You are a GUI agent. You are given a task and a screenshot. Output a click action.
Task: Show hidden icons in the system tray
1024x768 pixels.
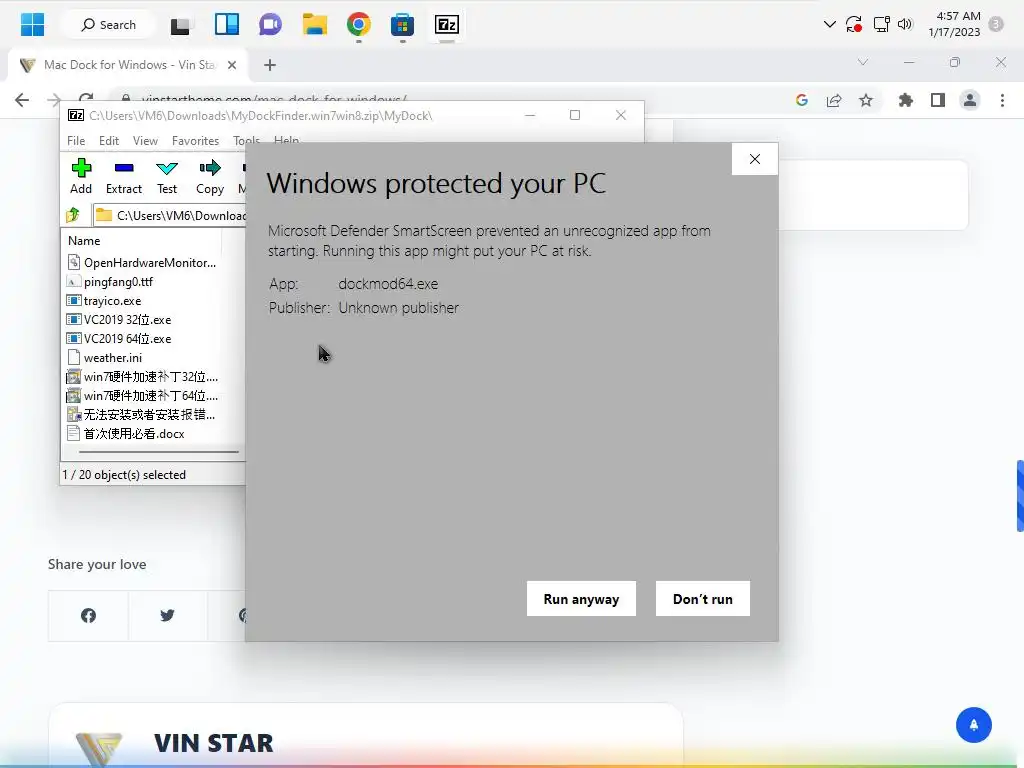click(x=829, y=24)
